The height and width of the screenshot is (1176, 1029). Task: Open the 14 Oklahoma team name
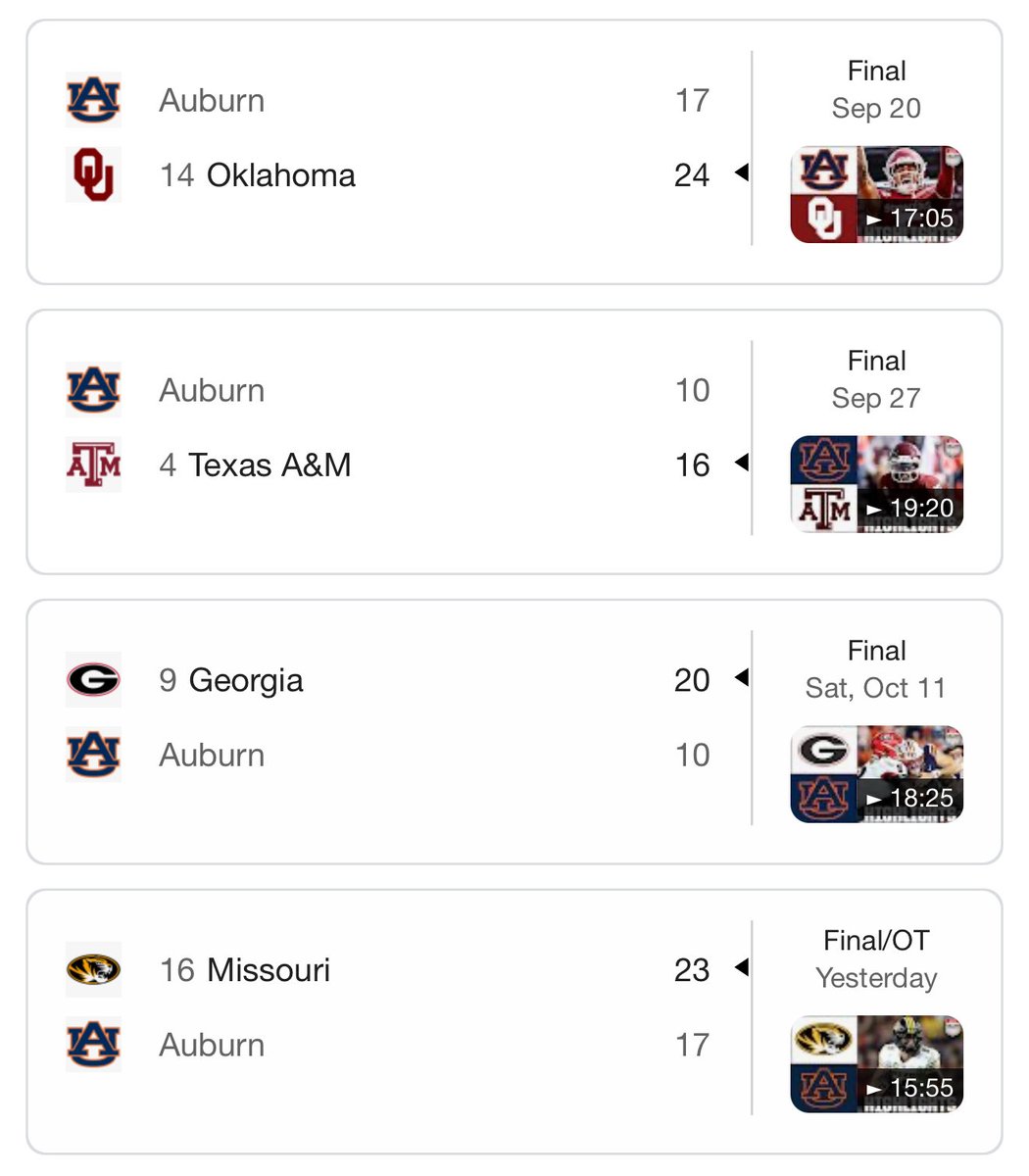258,175
